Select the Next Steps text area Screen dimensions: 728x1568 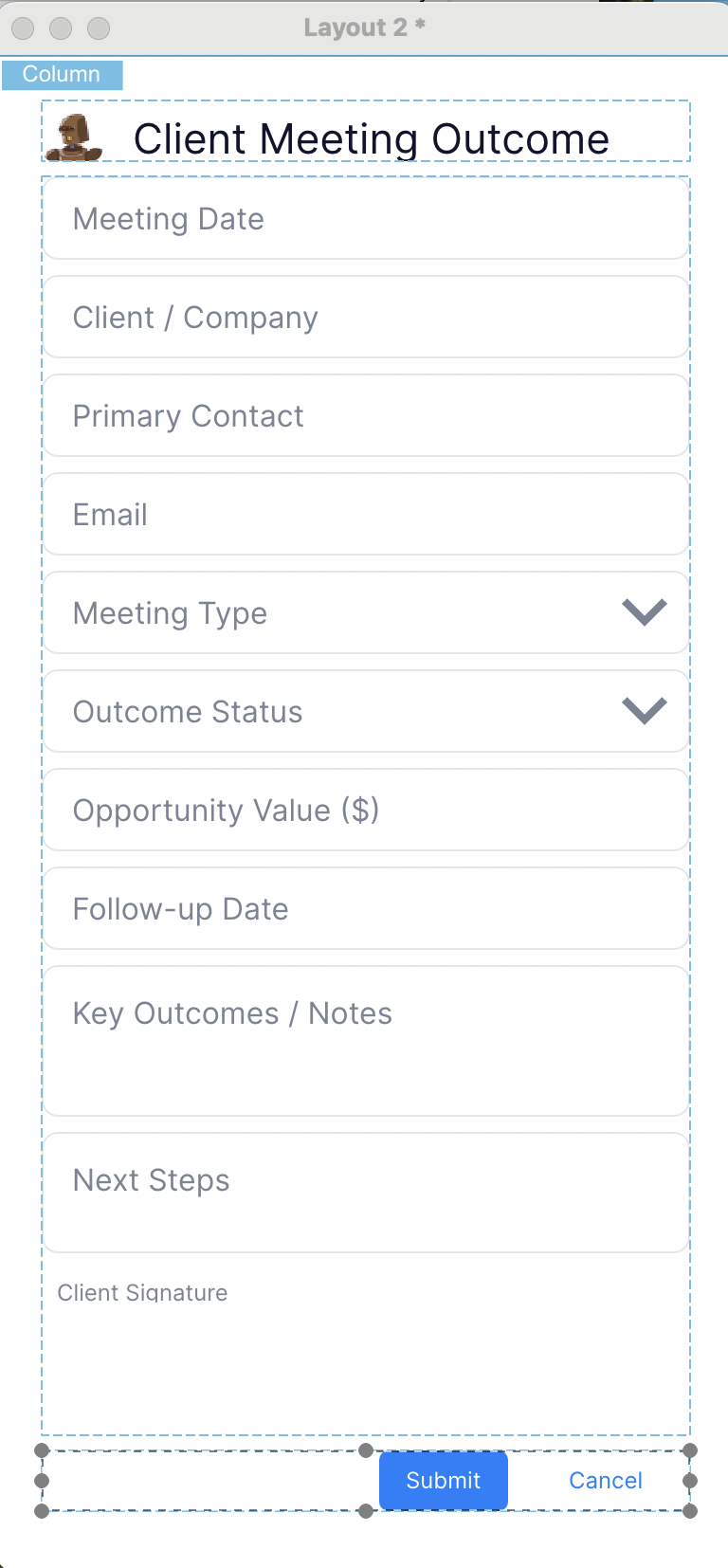[x=365, y=1193]
